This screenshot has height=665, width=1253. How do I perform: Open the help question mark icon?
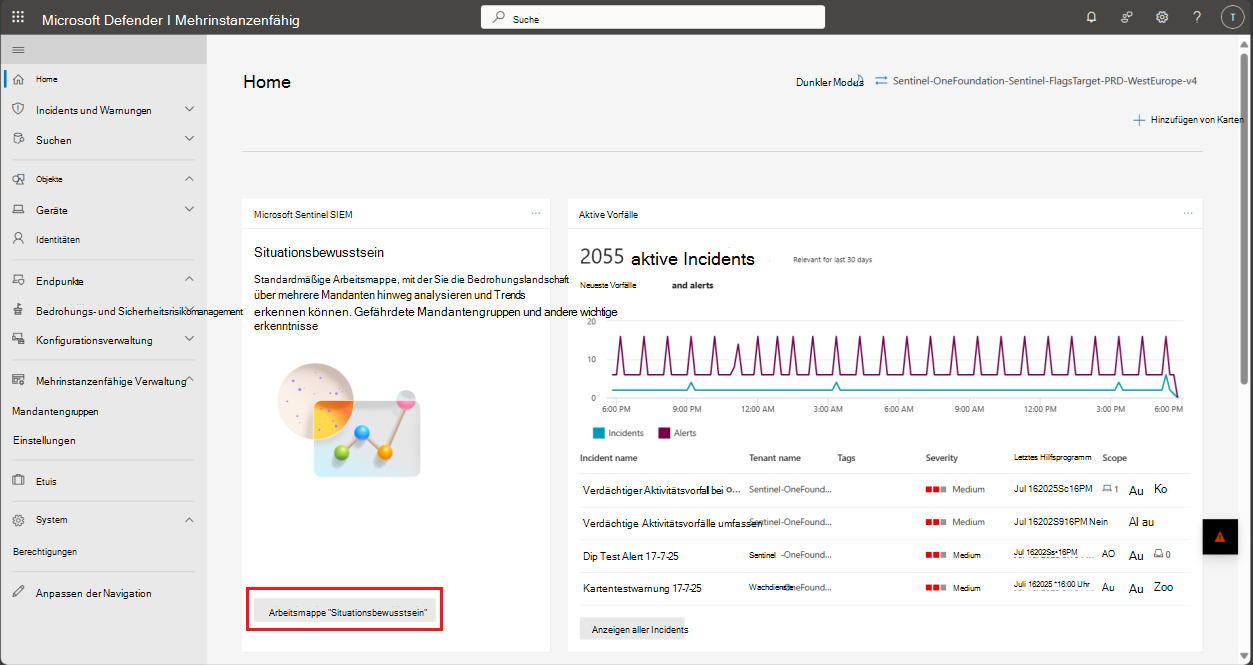[1197, 17]
